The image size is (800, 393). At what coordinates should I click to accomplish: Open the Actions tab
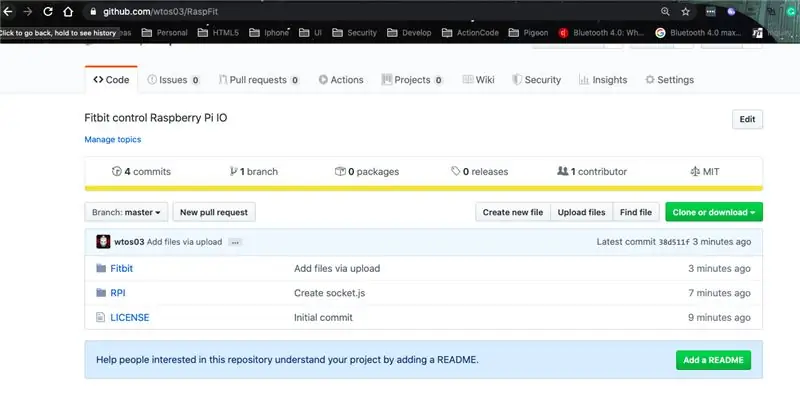[341, 80]
